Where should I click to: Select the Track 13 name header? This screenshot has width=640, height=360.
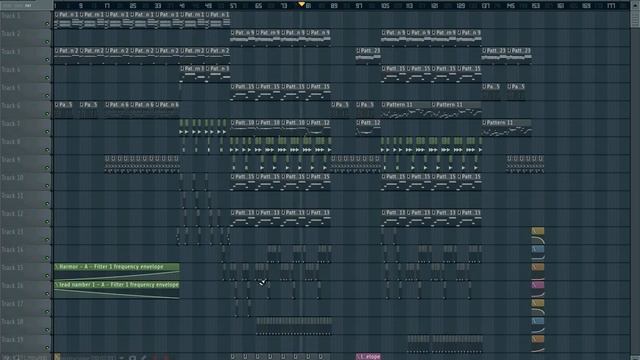(12, 231)
